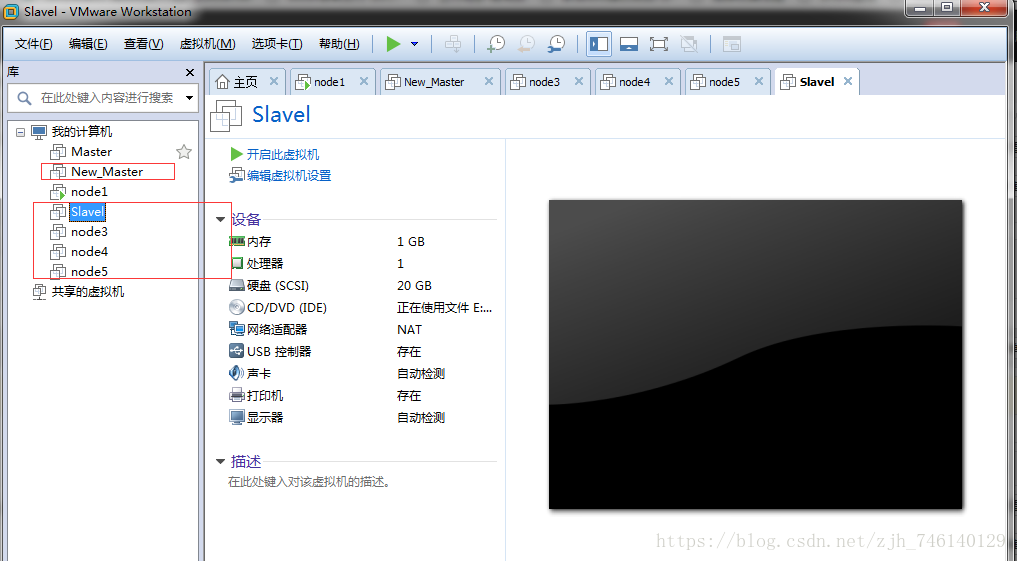Switch to the 主页 home tab

coord(246,82)
